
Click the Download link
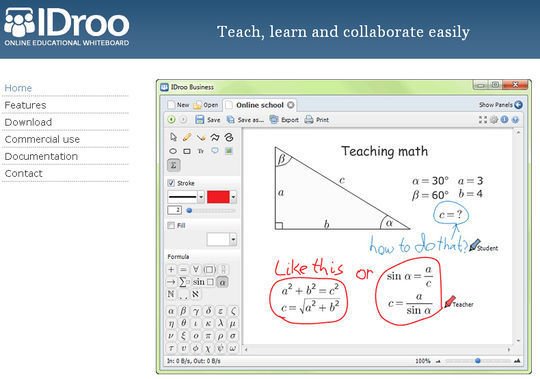click(x=28, y=122)
